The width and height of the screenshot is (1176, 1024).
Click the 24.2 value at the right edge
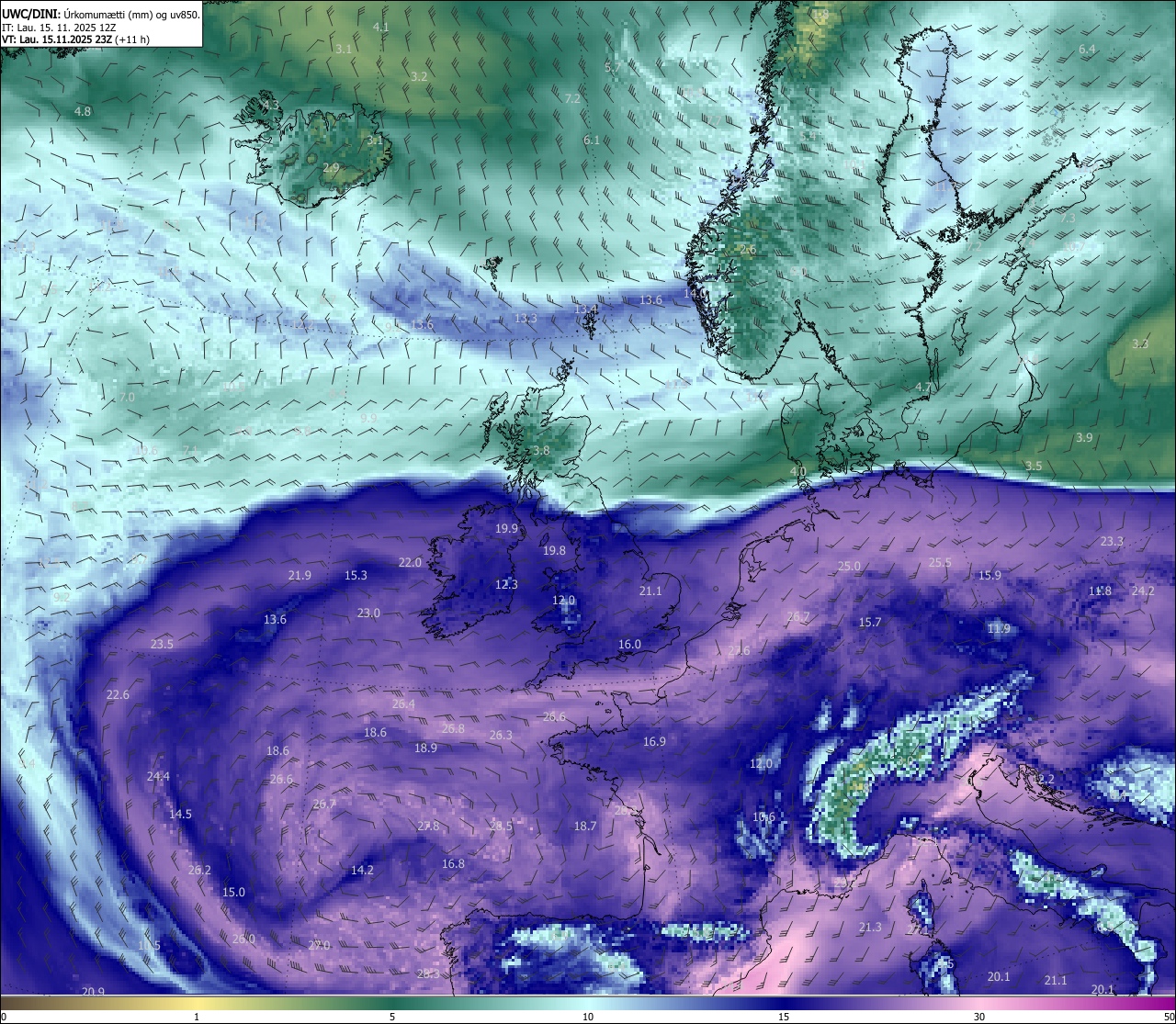[x=1143, y=591]
